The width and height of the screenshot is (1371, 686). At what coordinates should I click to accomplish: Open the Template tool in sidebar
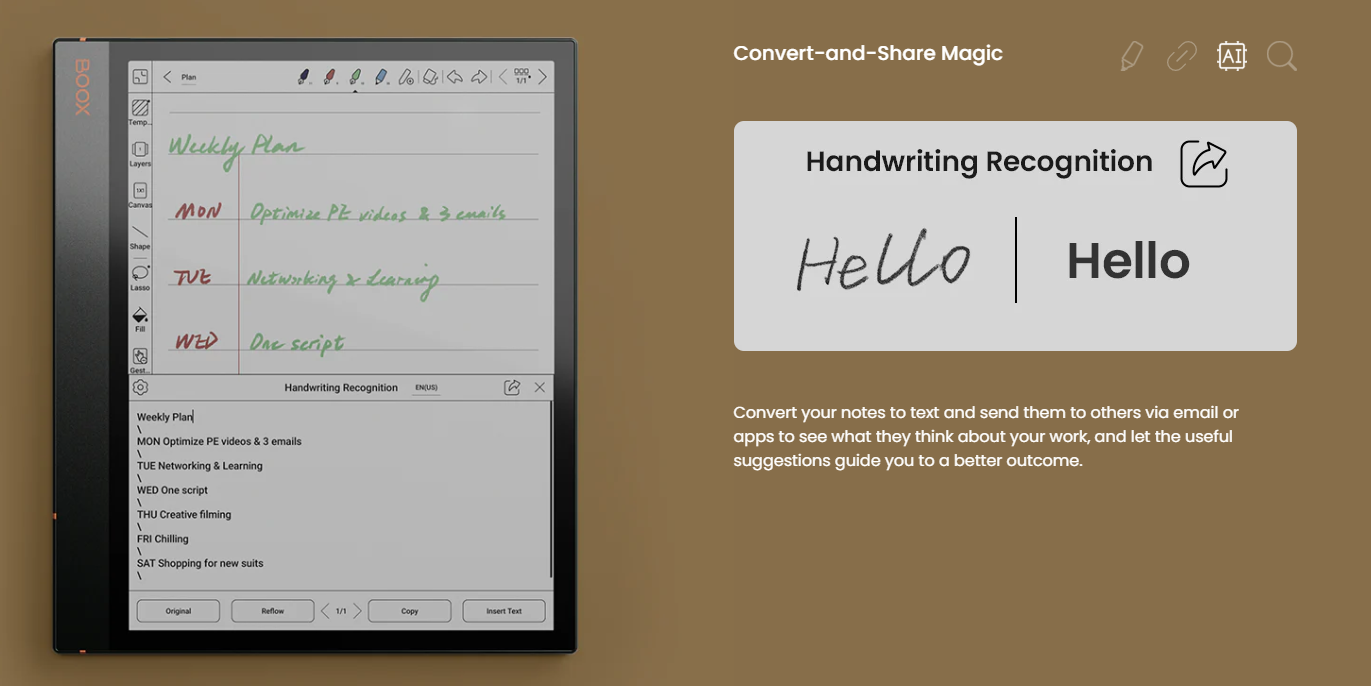pos(140,109)
